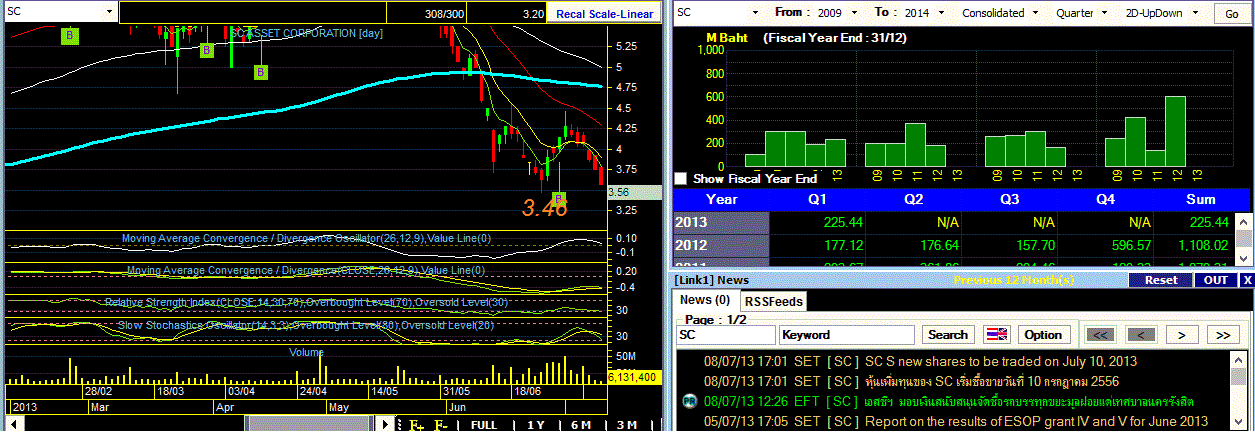The image size is (1255, 434).
Task: Set chart range to 6 M
Action: point(581,425)
